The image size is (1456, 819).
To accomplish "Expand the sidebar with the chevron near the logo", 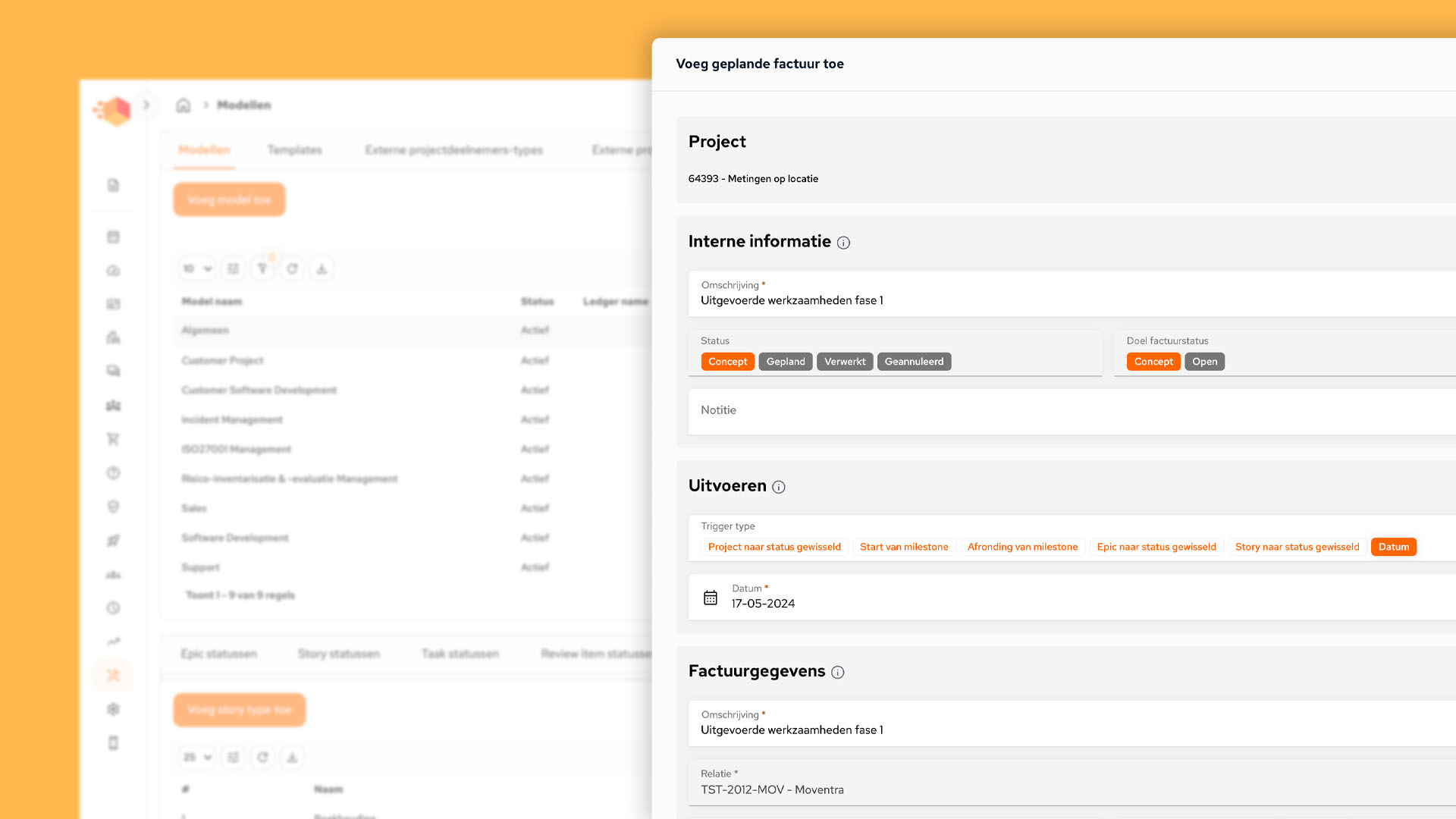I will (x=146, y=105).
